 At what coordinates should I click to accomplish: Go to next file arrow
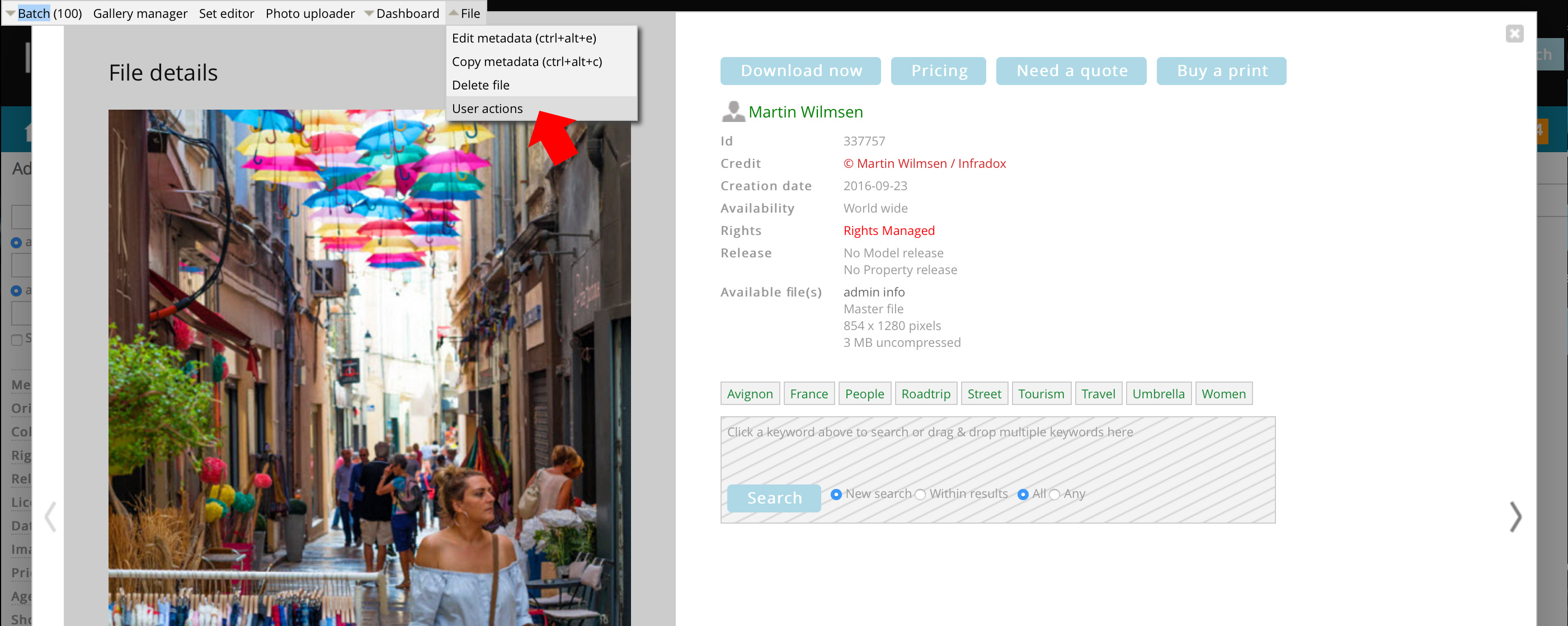(x=1515, y=516)
